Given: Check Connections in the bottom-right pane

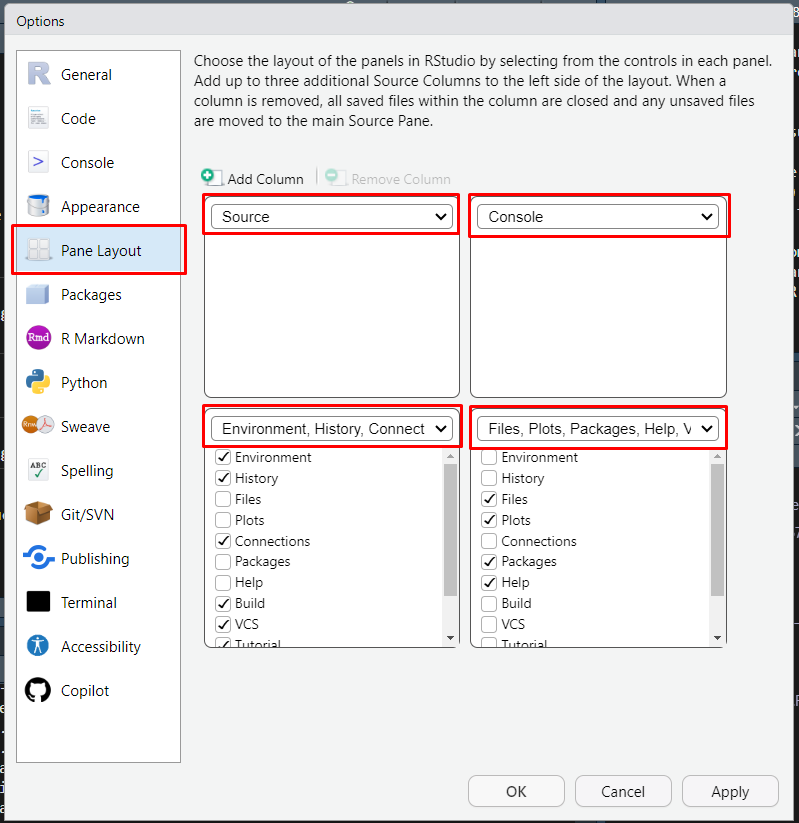Looking at the screenshot, I should 489,541.
